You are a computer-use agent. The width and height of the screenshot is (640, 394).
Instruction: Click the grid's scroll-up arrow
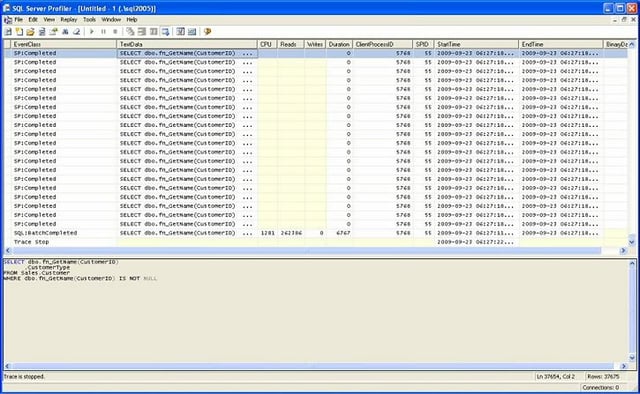632,44
